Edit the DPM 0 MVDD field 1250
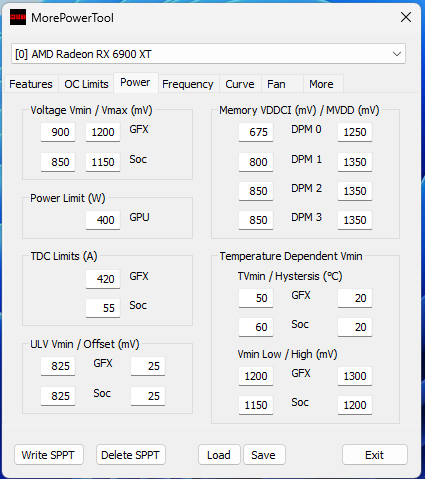This screenshot has height=479, width=425. [355, 132]
